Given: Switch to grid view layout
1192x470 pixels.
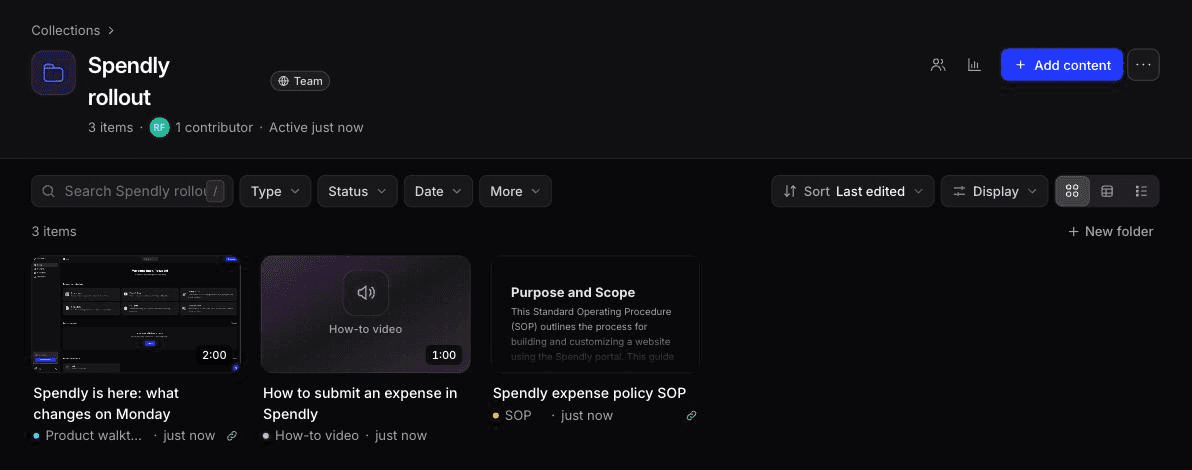Looking at the screenshot, I should [1073, 191].
